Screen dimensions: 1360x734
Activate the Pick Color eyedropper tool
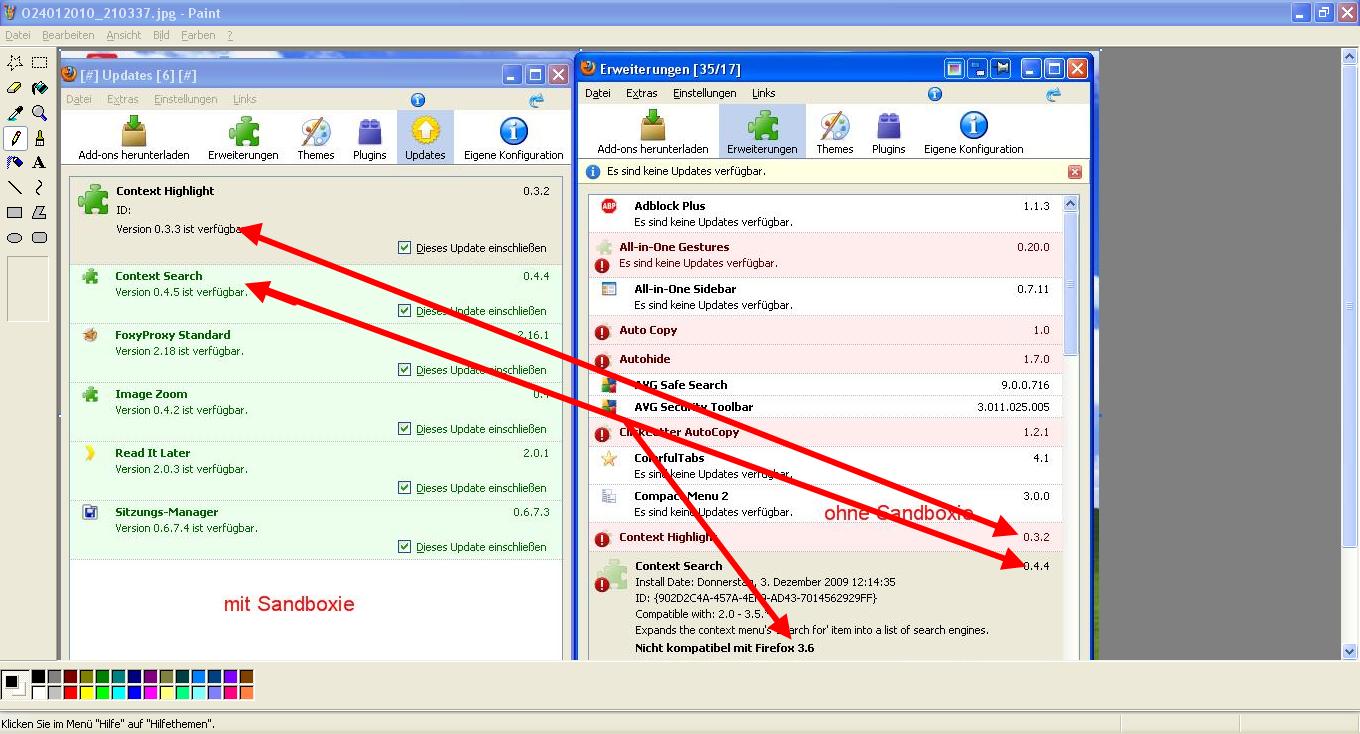pyautogui.click(x=15, y=113)
